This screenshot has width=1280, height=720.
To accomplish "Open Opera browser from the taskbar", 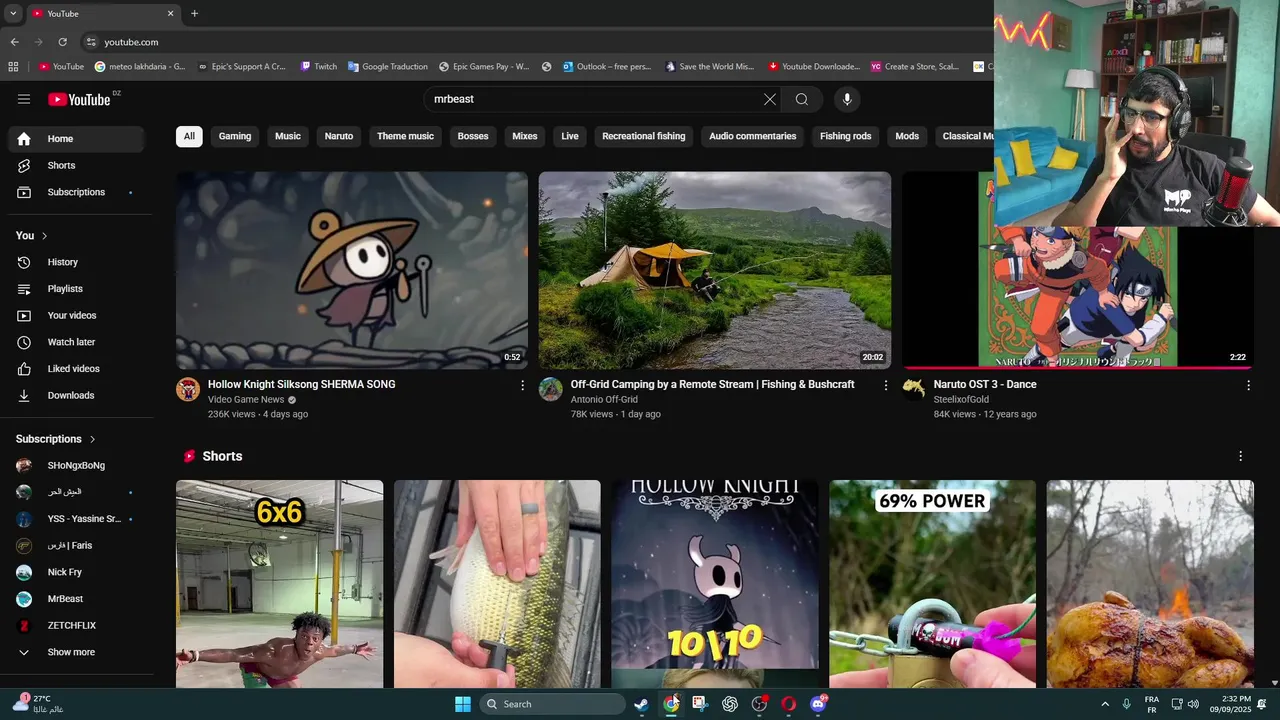I will [788, 704].
